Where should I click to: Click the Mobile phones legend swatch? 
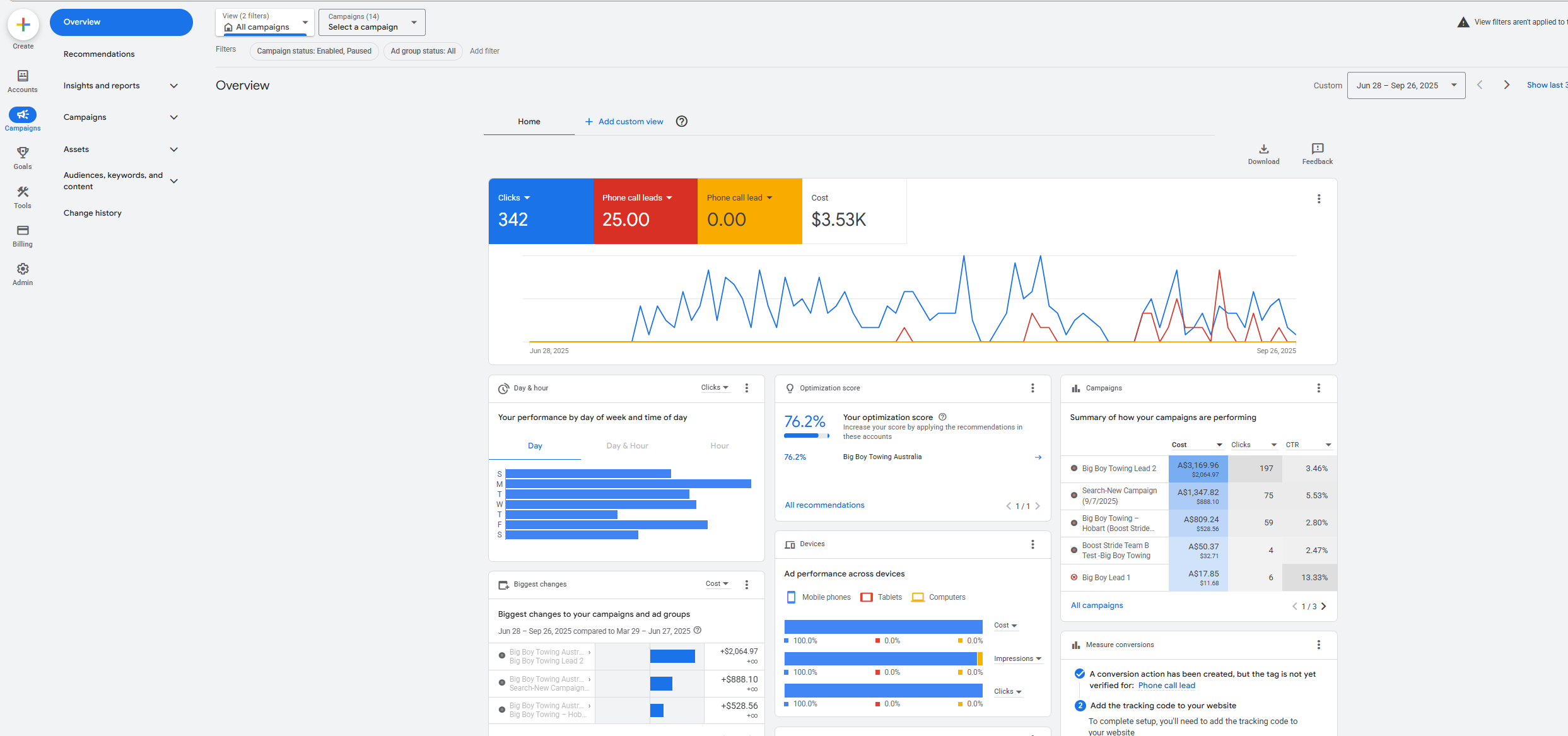pyautogui.click(x=791, y=597)
